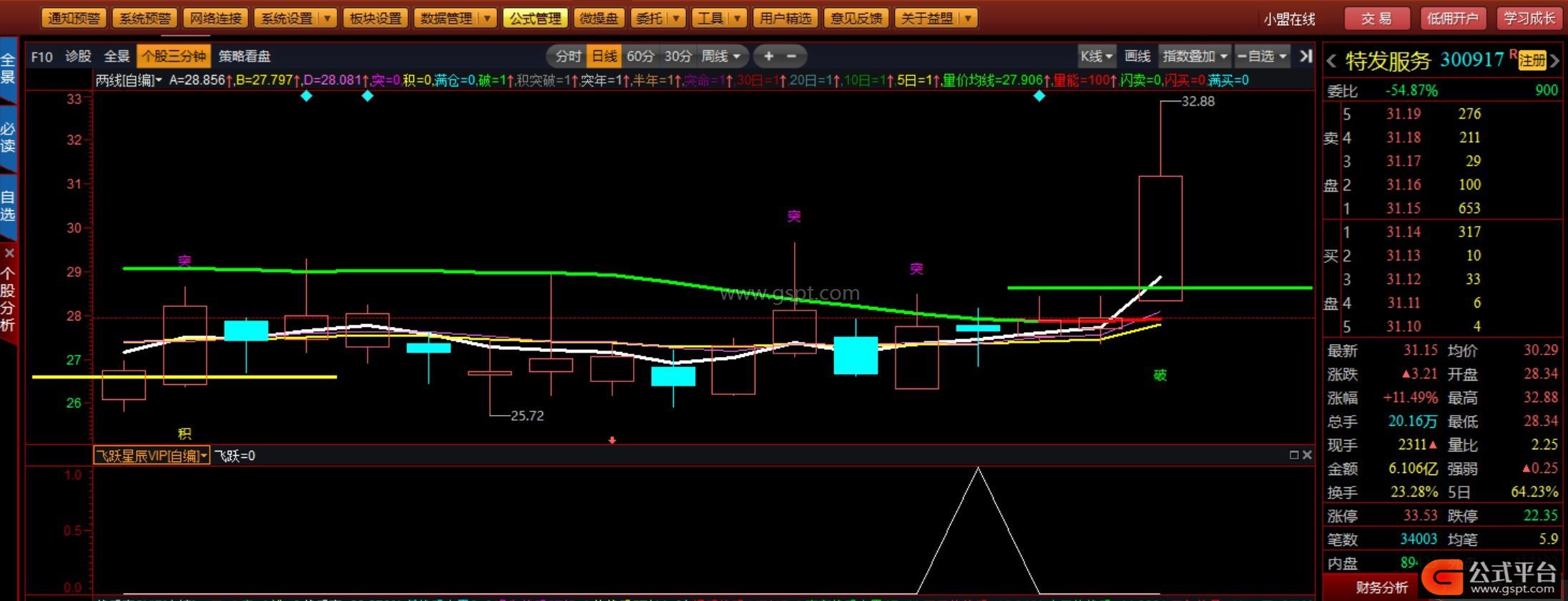Select the 全景 left sidebar tab

click(x=8, y=69)
